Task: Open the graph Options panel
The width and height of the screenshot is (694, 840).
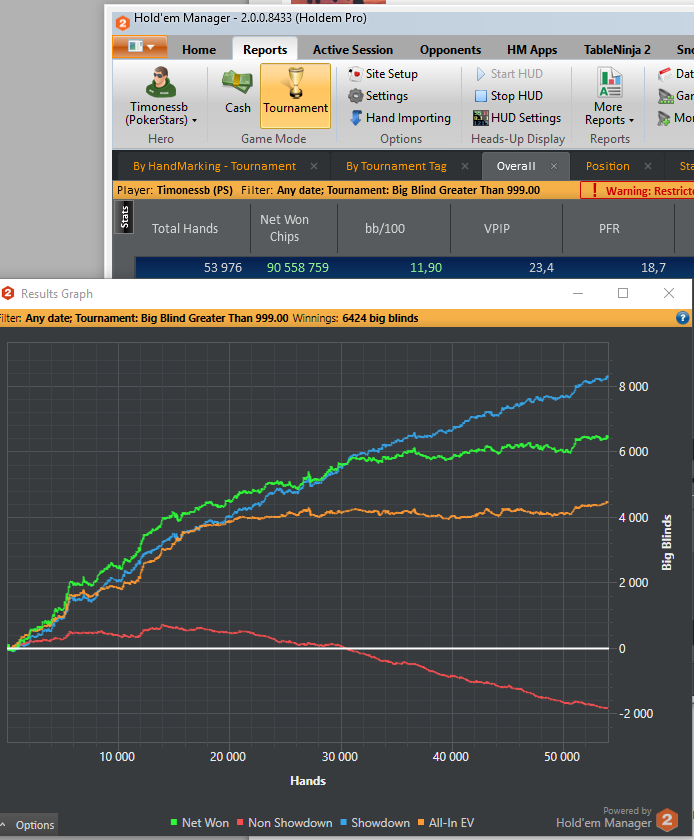Action: tap(29, 825)
